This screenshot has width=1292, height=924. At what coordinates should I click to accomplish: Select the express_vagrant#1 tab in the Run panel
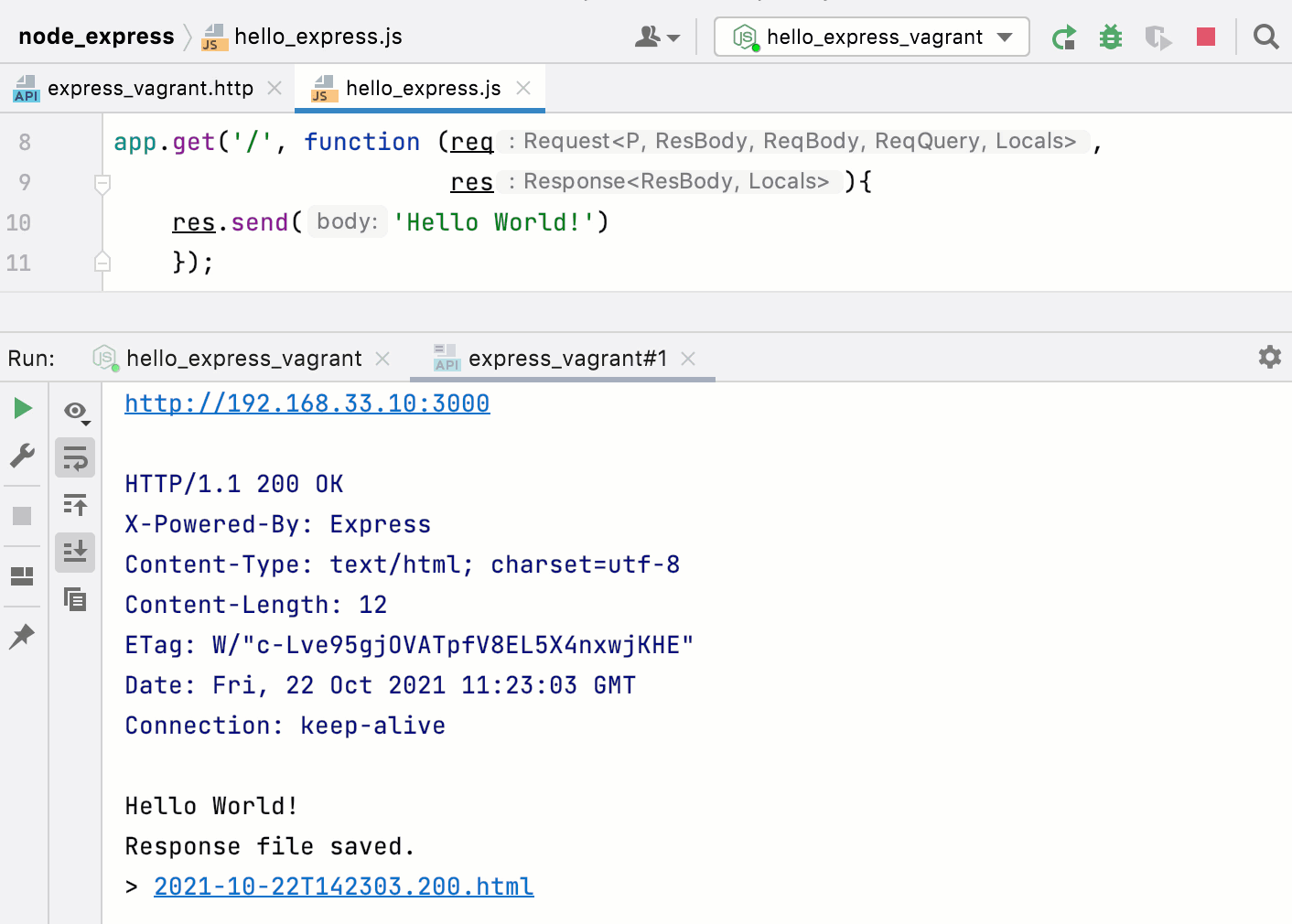[x=567, y=358]
